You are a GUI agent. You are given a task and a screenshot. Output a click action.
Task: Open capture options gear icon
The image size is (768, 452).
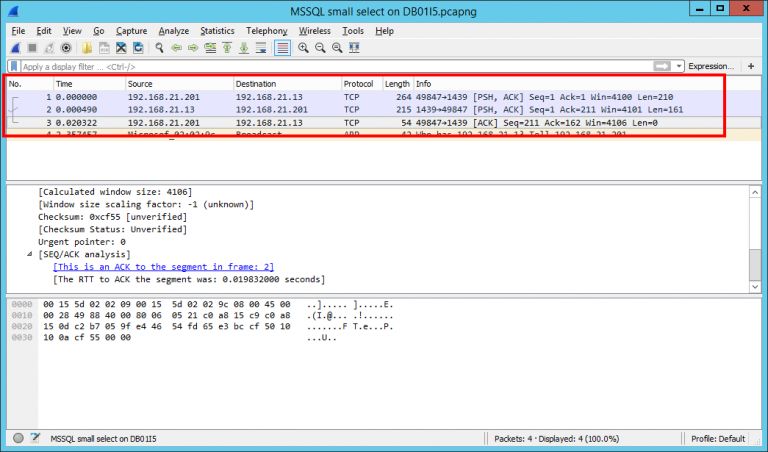(x=66, y=48)
